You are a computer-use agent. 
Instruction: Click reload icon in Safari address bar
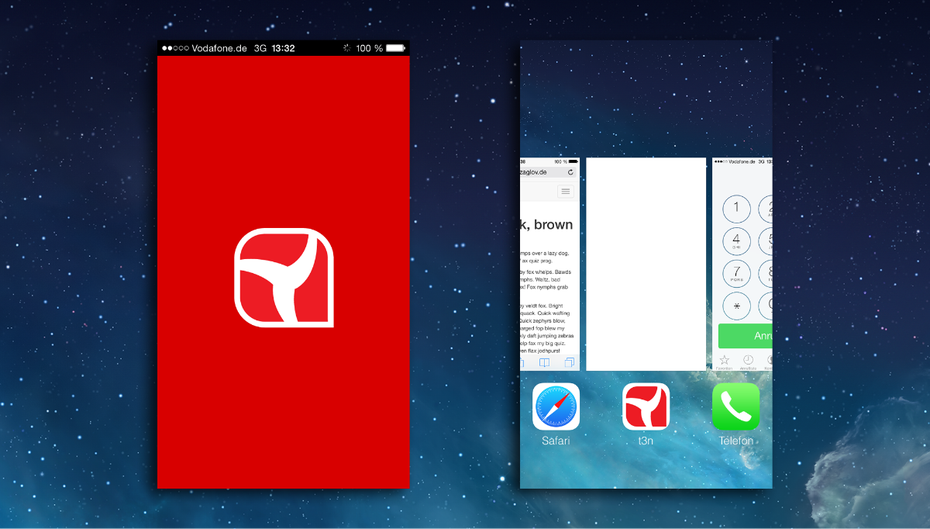click(571, 172)
